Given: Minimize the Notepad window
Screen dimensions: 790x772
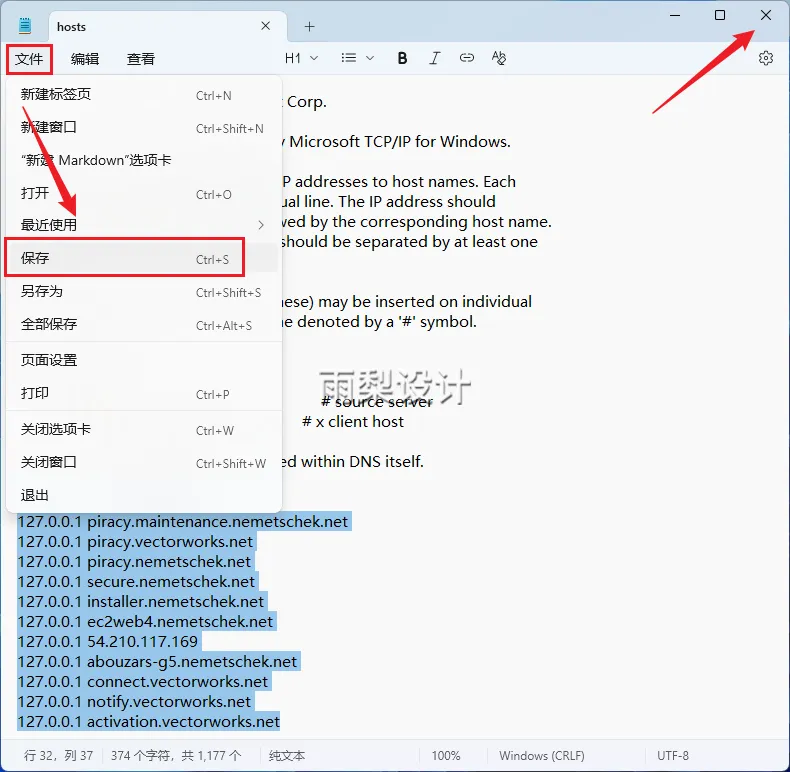Looking at the screenshot, I should [675, 15].
